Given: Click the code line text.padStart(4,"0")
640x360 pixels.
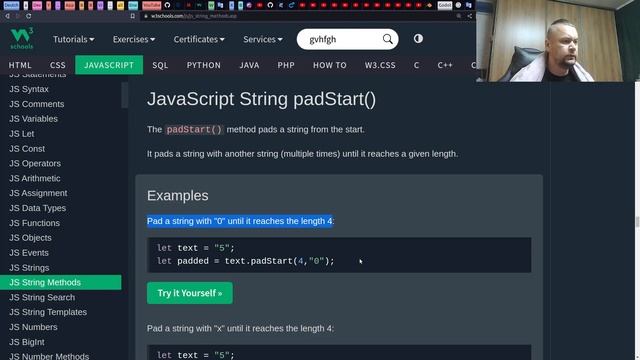Looking at the screenshot, I should click(246, 261).
